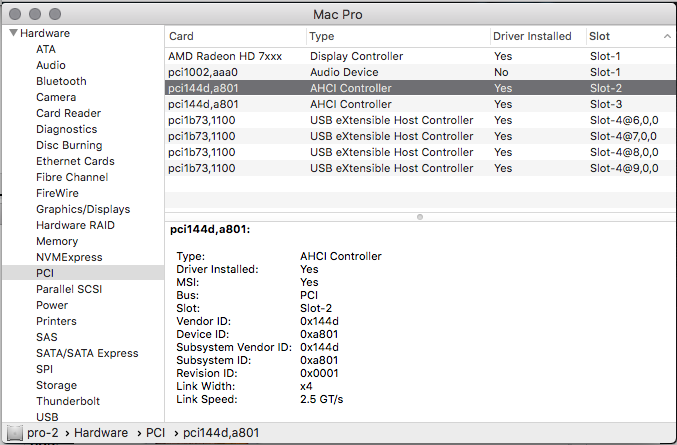Select ATA in the sidebar

pyautogui.click(x=46, y=49)
